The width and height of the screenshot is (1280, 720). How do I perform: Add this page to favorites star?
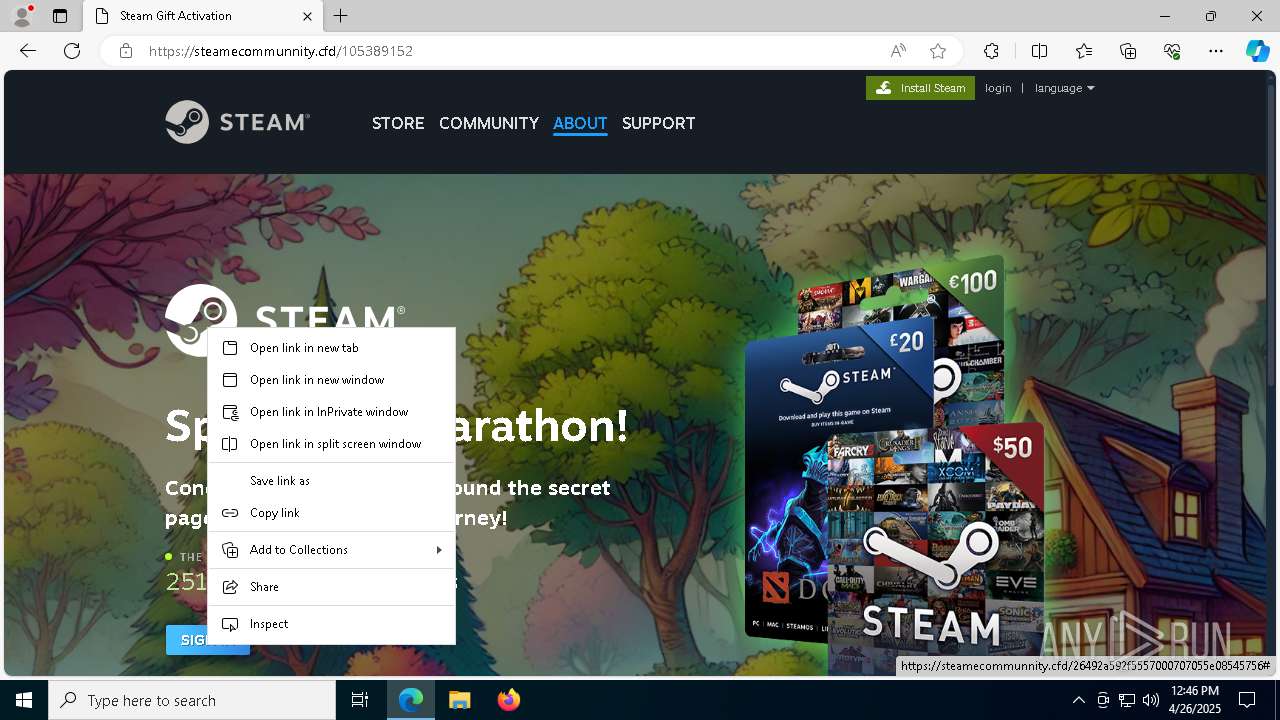pos(937,51)
